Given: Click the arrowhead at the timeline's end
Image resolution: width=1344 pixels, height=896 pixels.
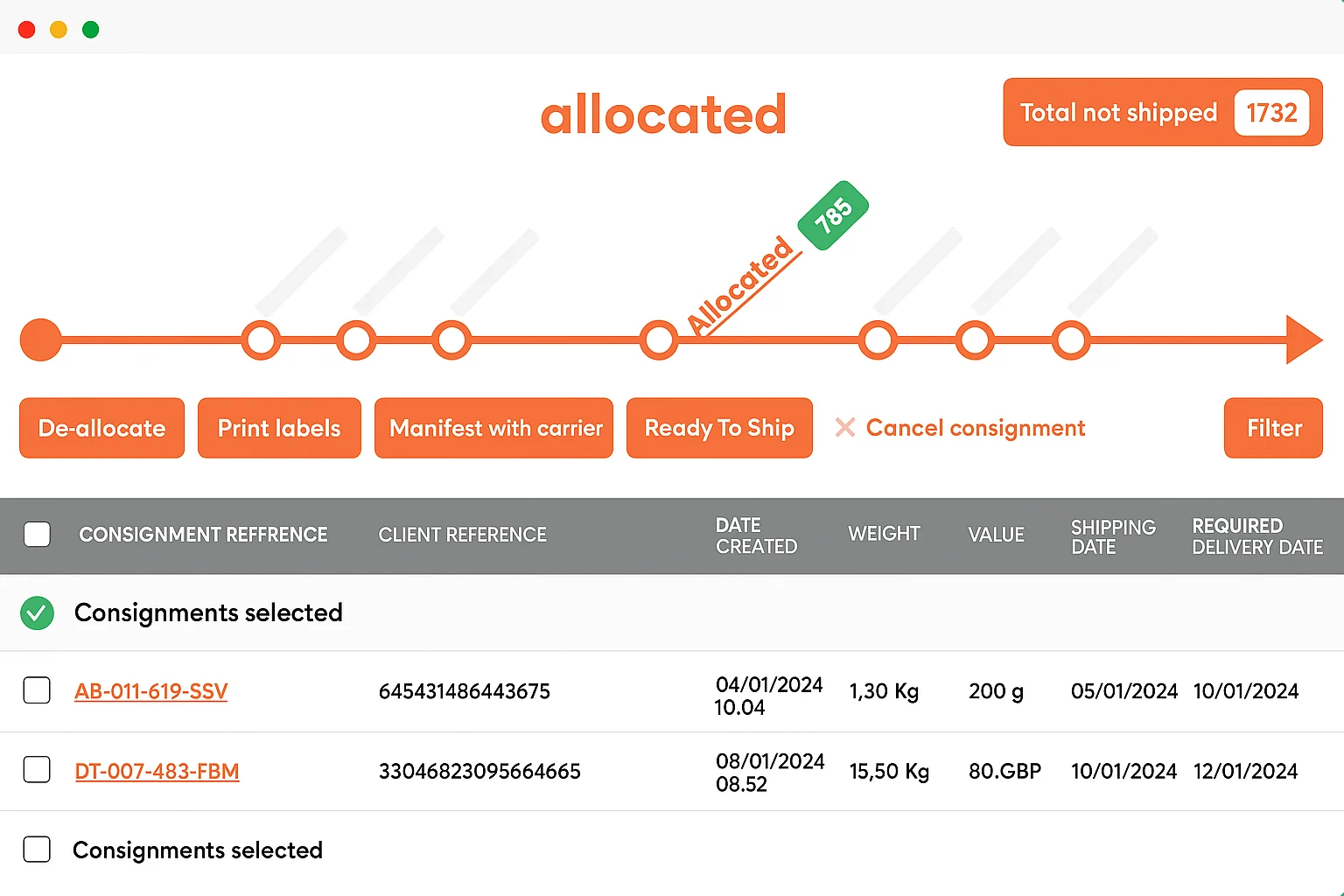Looking at the screenshot, I should tap(1301, 339).
